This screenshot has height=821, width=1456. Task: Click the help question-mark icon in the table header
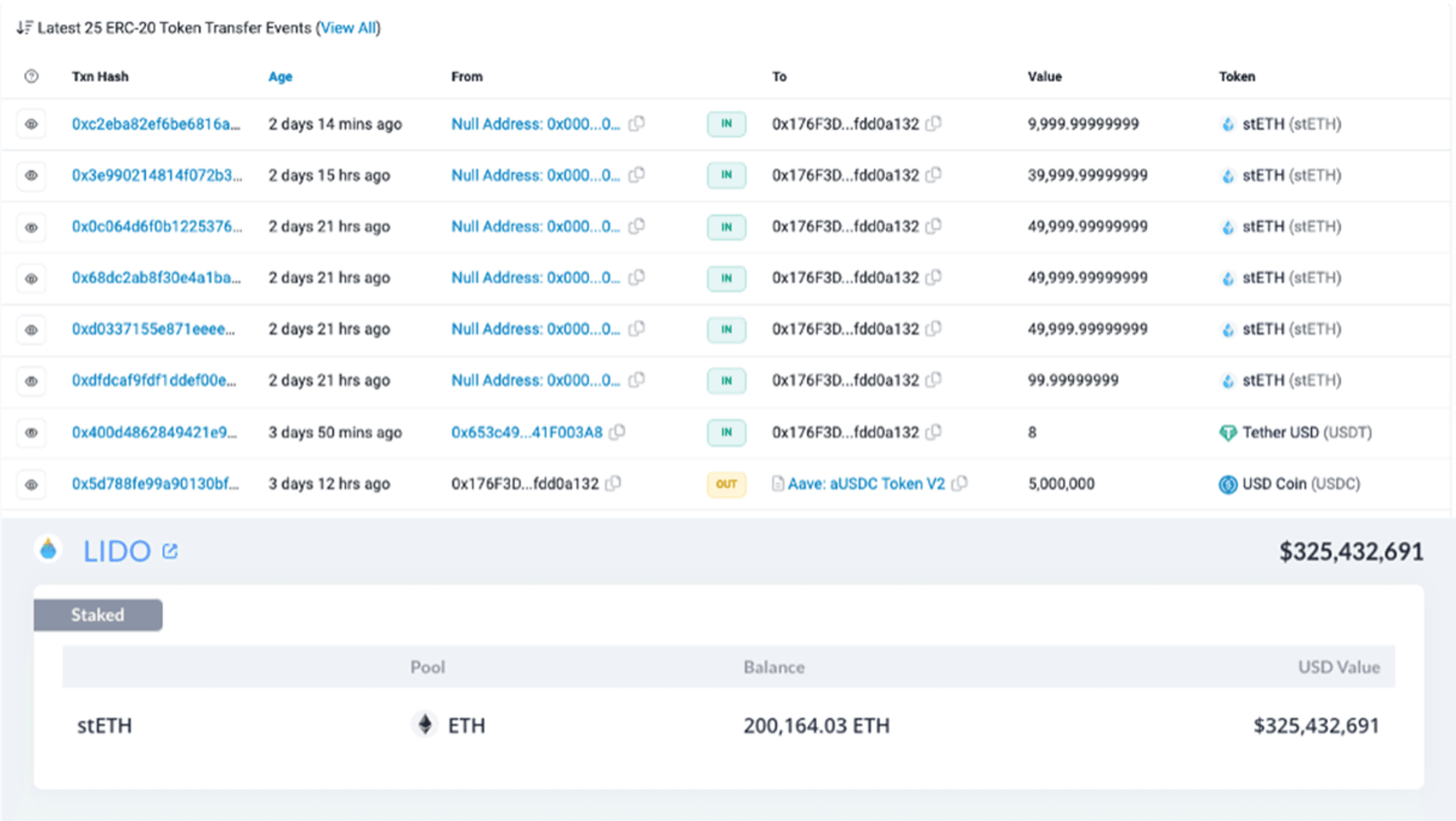(x=31, y=76)
